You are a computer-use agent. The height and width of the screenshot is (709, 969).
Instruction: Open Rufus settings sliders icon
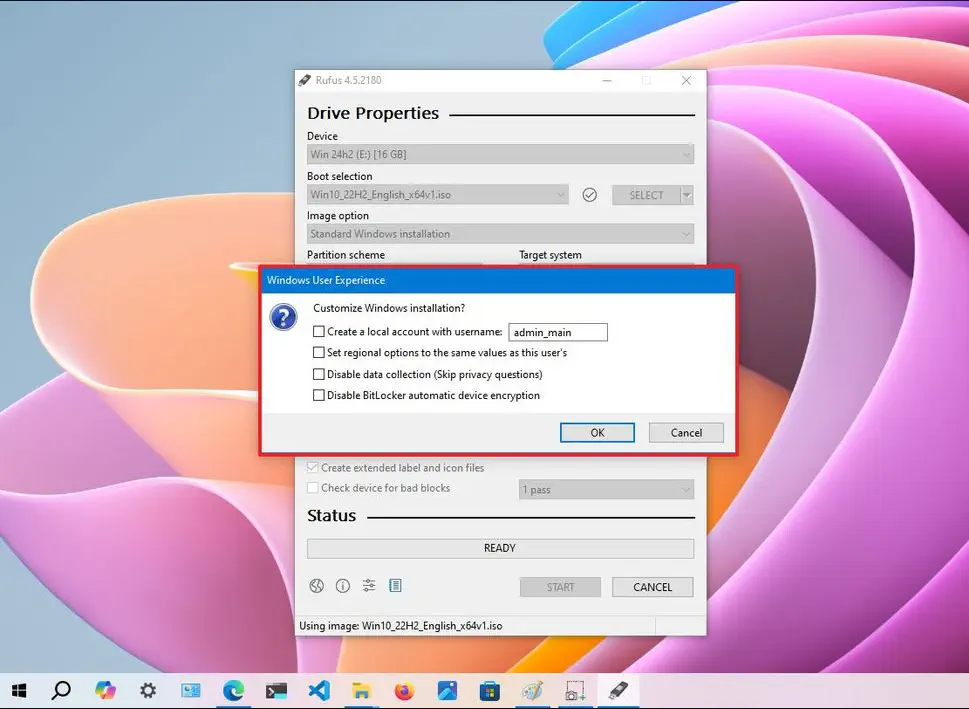369,586
